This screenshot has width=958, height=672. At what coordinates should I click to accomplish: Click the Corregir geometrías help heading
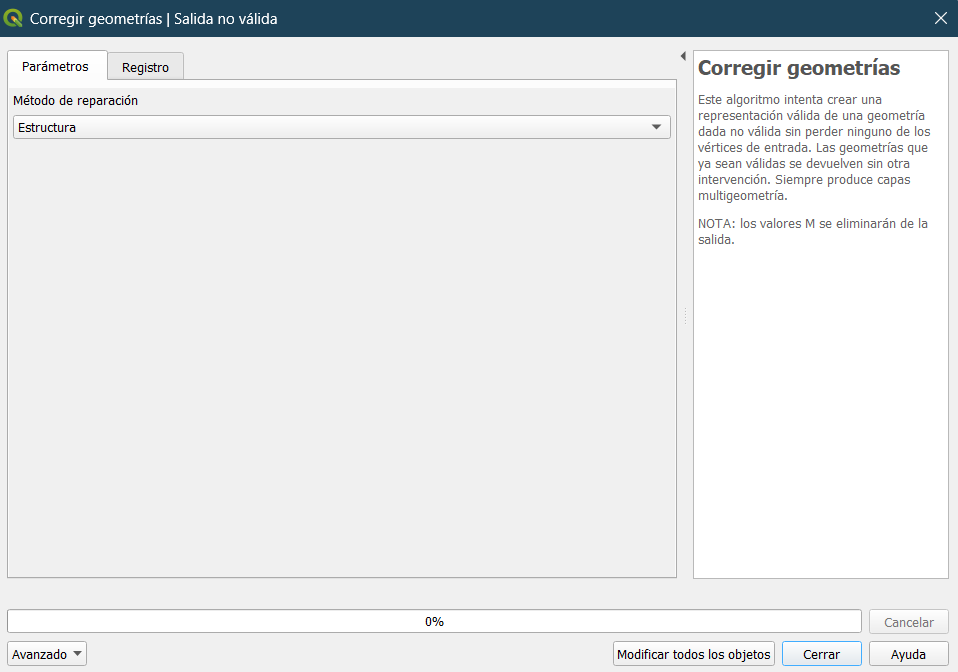799,68
